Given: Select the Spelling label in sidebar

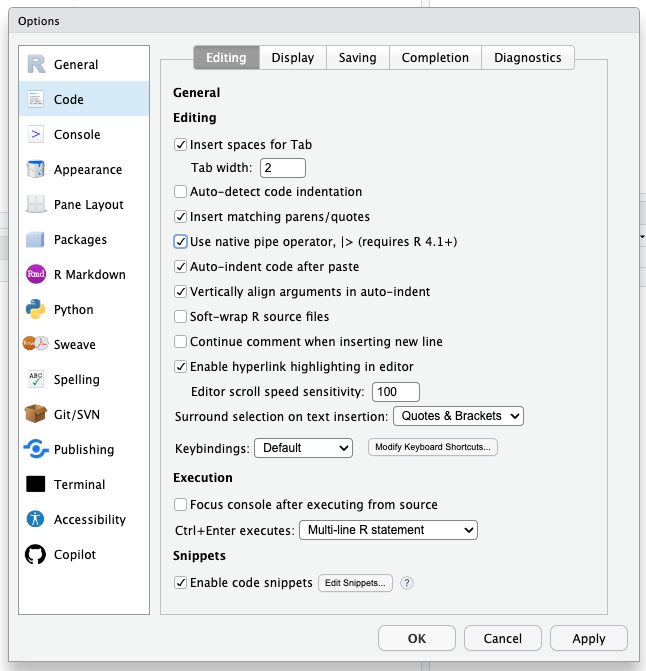Looking at the screenshot, I should click(77, 380).
